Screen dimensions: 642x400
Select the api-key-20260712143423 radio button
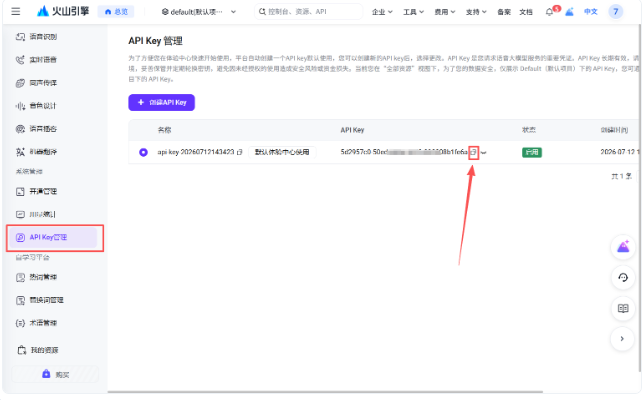click(143, 152)
